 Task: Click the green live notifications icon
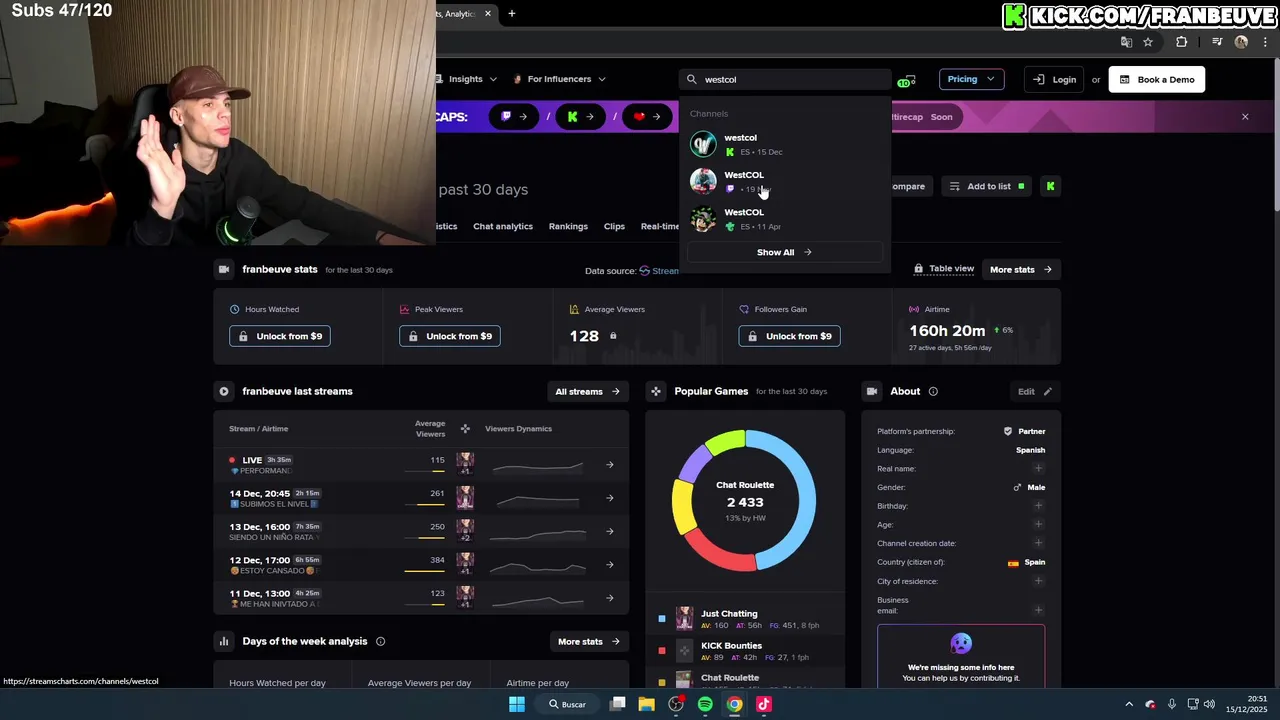[907, 80]
